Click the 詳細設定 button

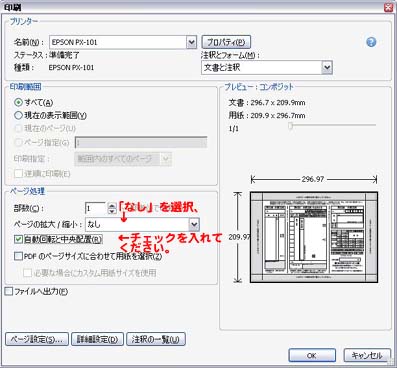(97, 339)
